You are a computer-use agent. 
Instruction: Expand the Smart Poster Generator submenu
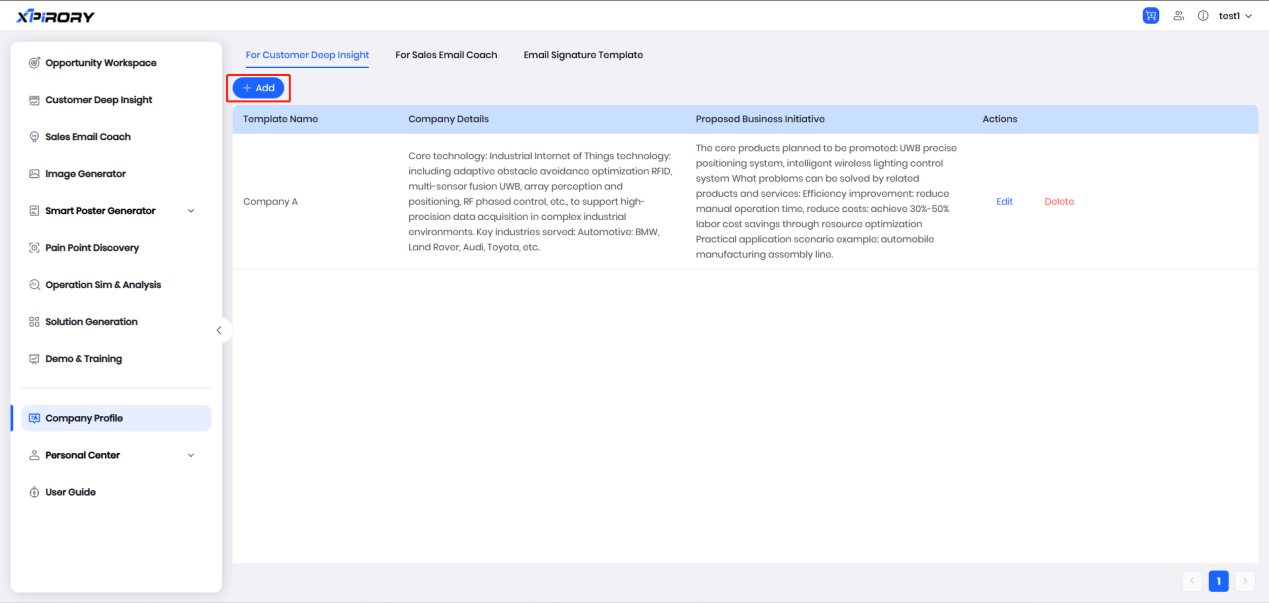pyautogui.click(x=191, y=211)
